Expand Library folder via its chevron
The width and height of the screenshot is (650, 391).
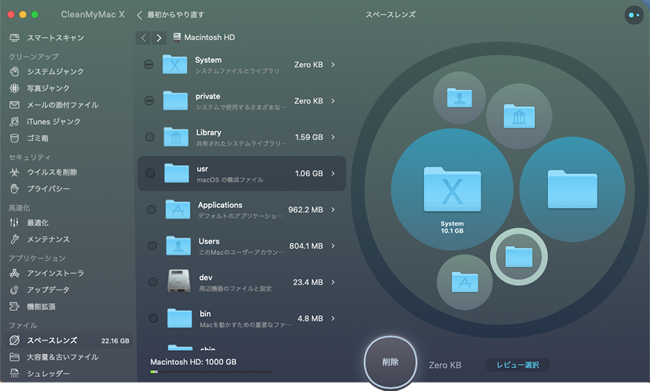(333, 137)
